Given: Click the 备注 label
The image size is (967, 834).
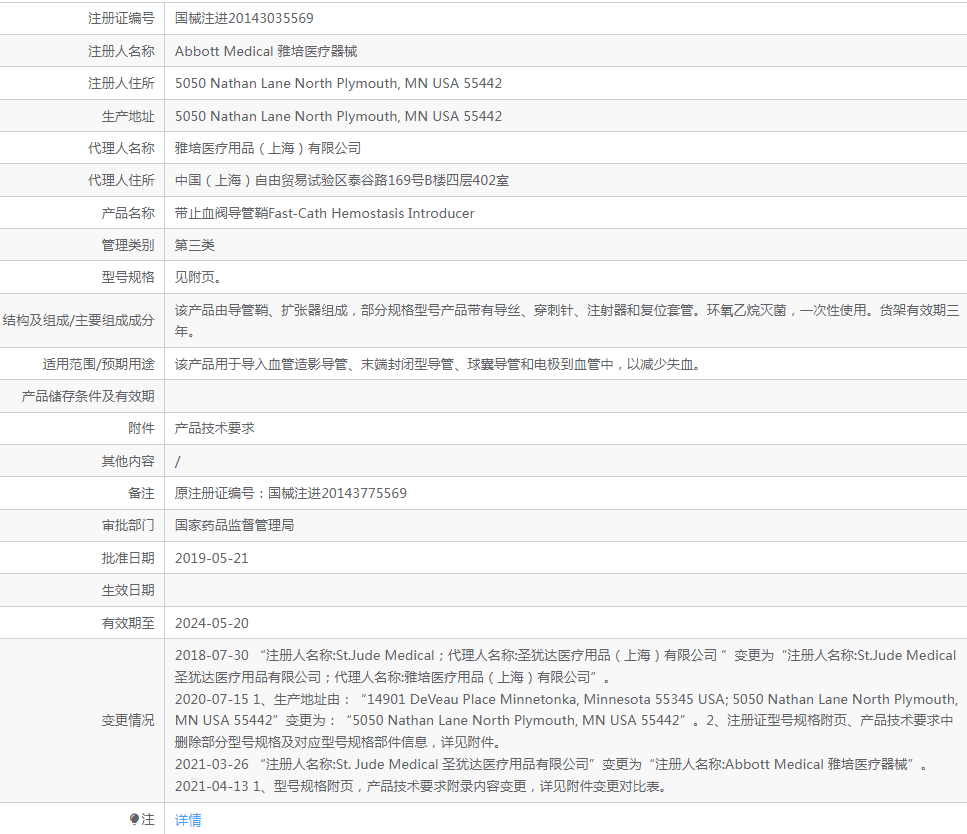Looking at the screenshot, I should [x=141, y=493].
